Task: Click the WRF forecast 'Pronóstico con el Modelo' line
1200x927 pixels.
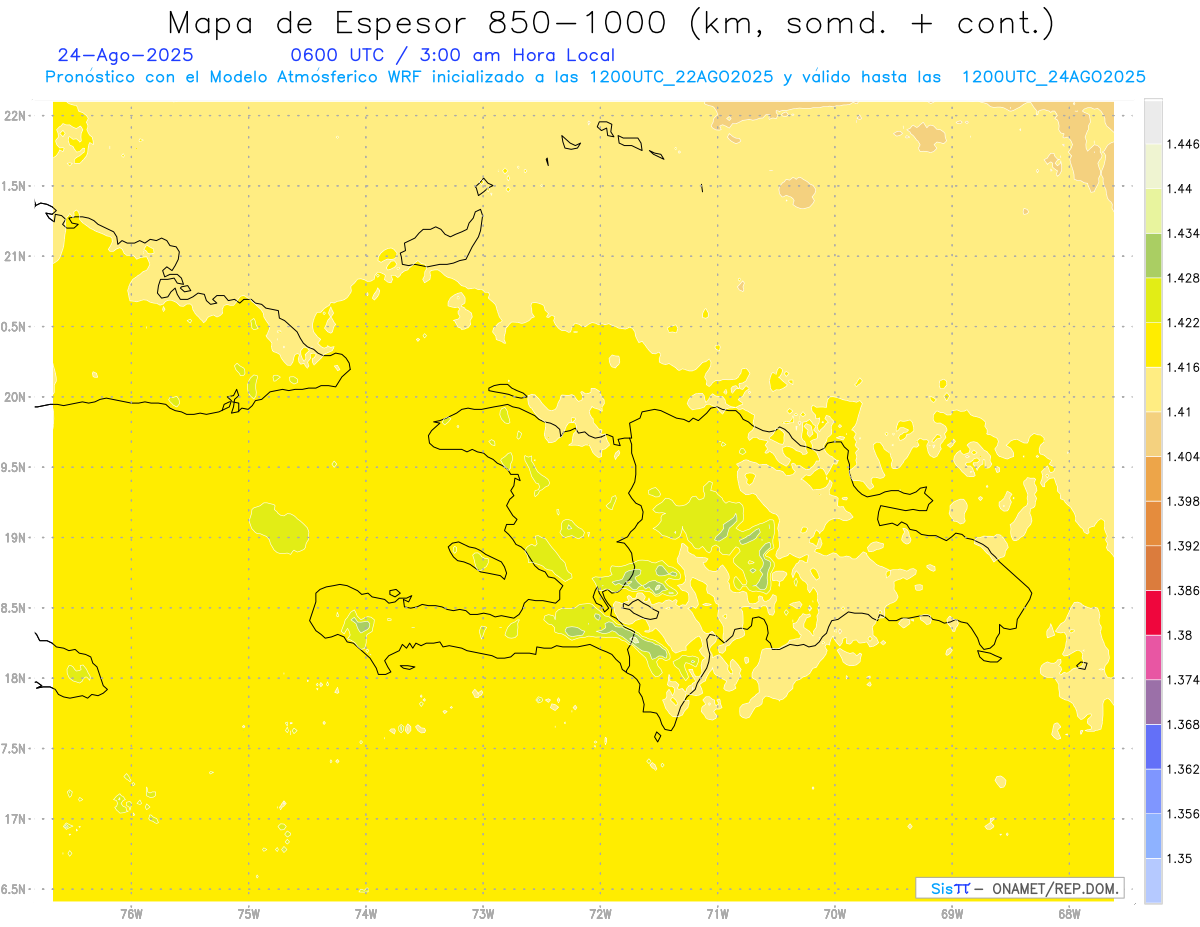Action: click(x=595, y=77)
